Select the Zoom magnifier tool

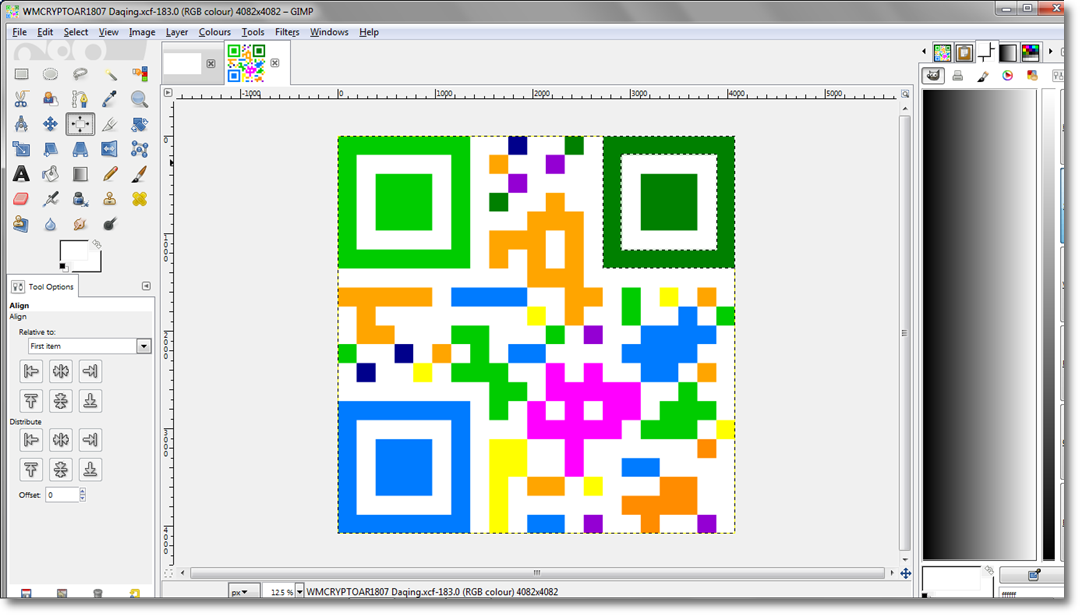click(140, 99)
